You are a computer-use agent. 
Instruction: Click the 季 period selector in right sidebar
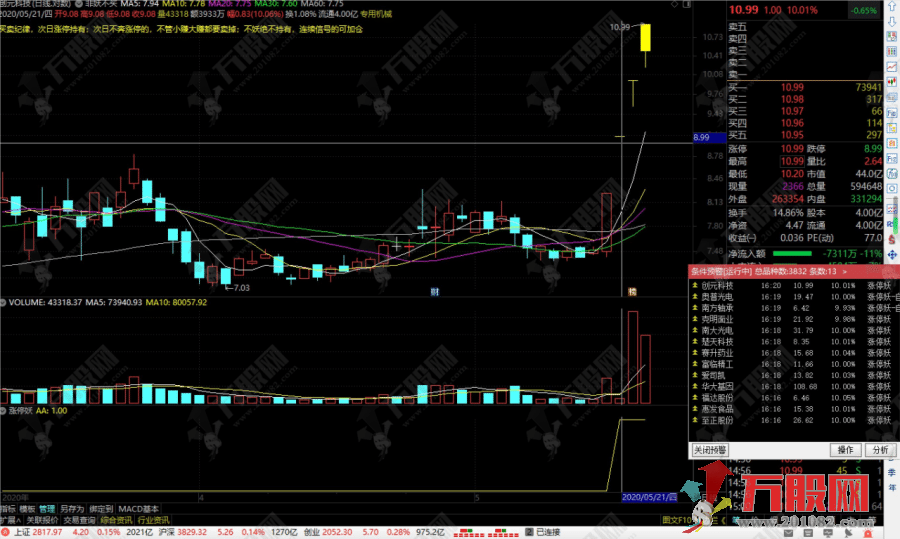click(x=892, y=472)
